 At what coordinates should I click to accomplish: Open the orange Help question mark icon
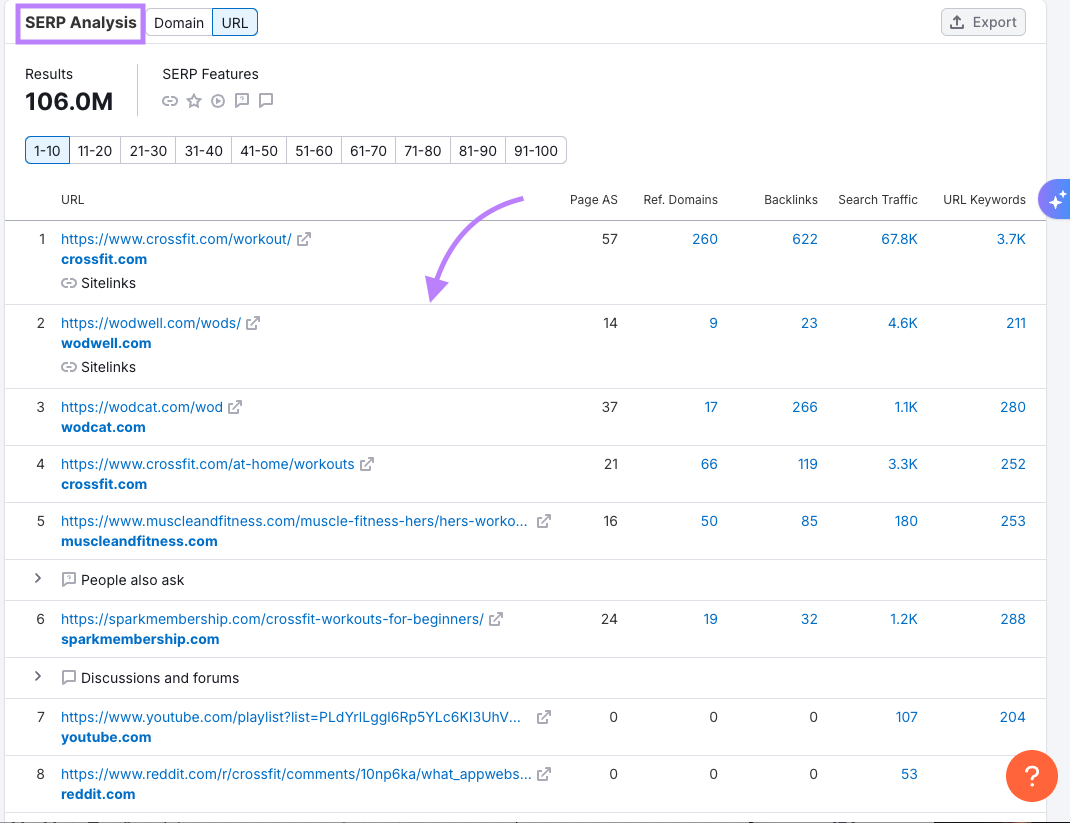click(1031, 776)
